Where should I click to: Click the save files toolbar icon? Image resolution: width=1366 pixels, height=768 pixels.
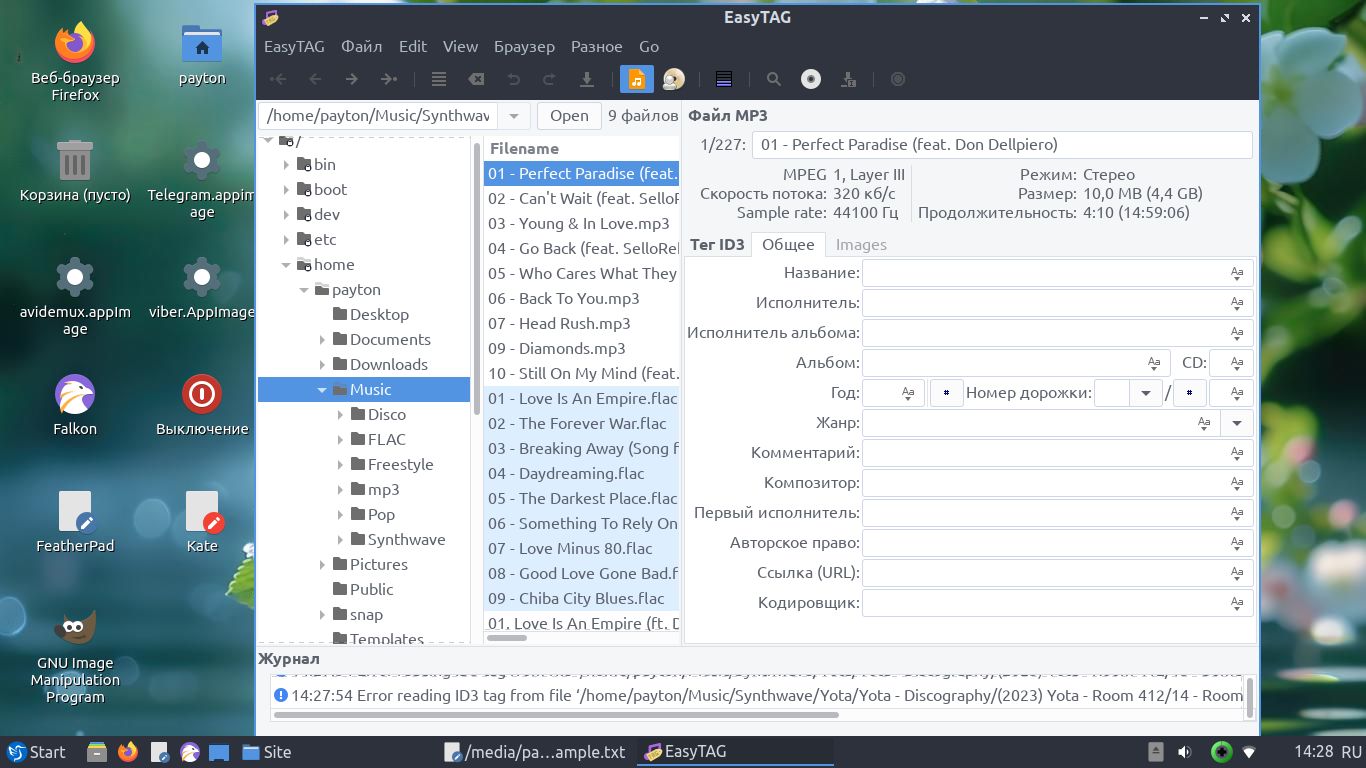click(x=587, y=79)
